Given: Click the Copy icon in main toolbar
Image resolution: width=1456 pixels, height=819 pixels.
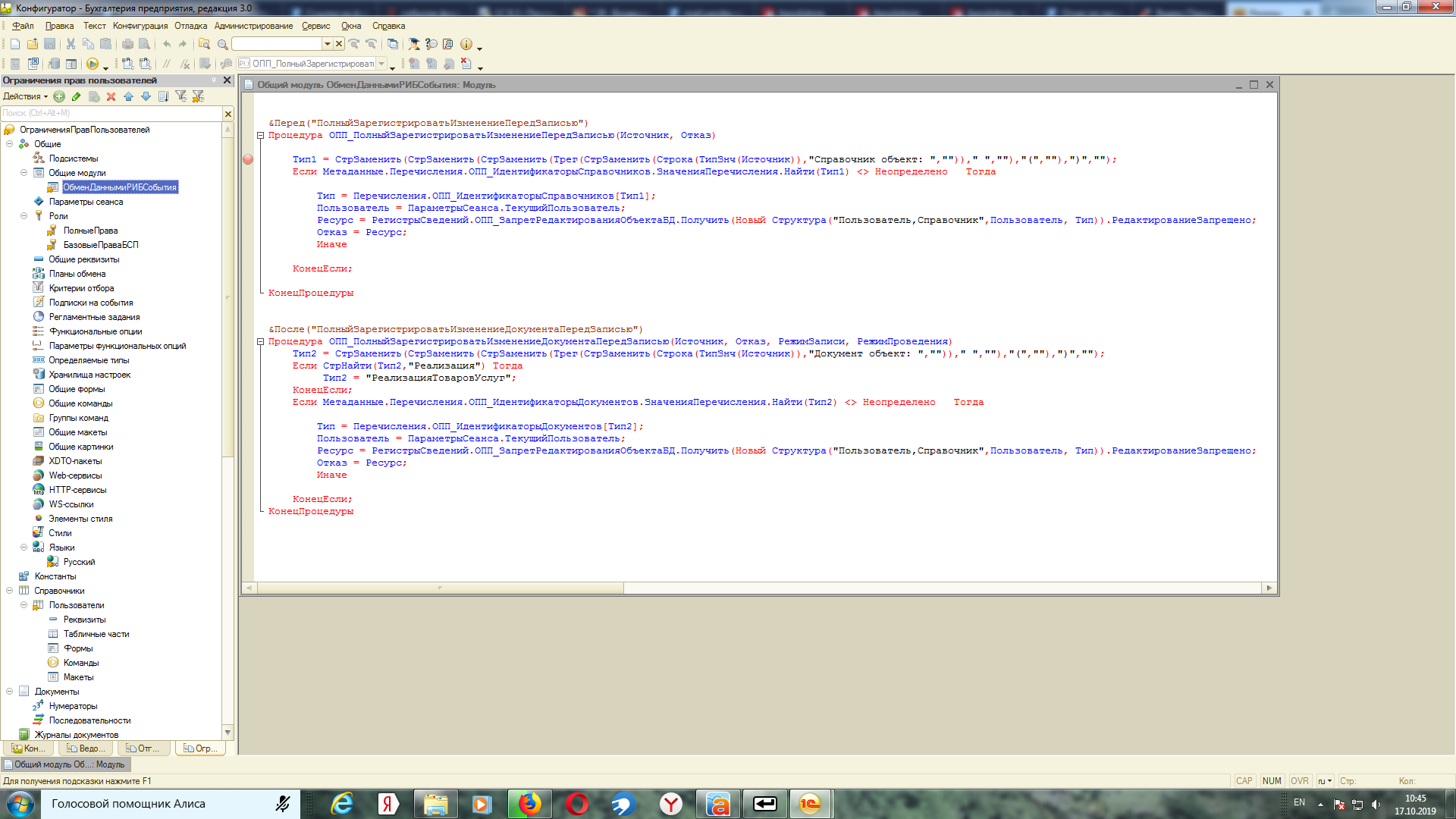Looking at the screenshot, I should coord(88,44).
